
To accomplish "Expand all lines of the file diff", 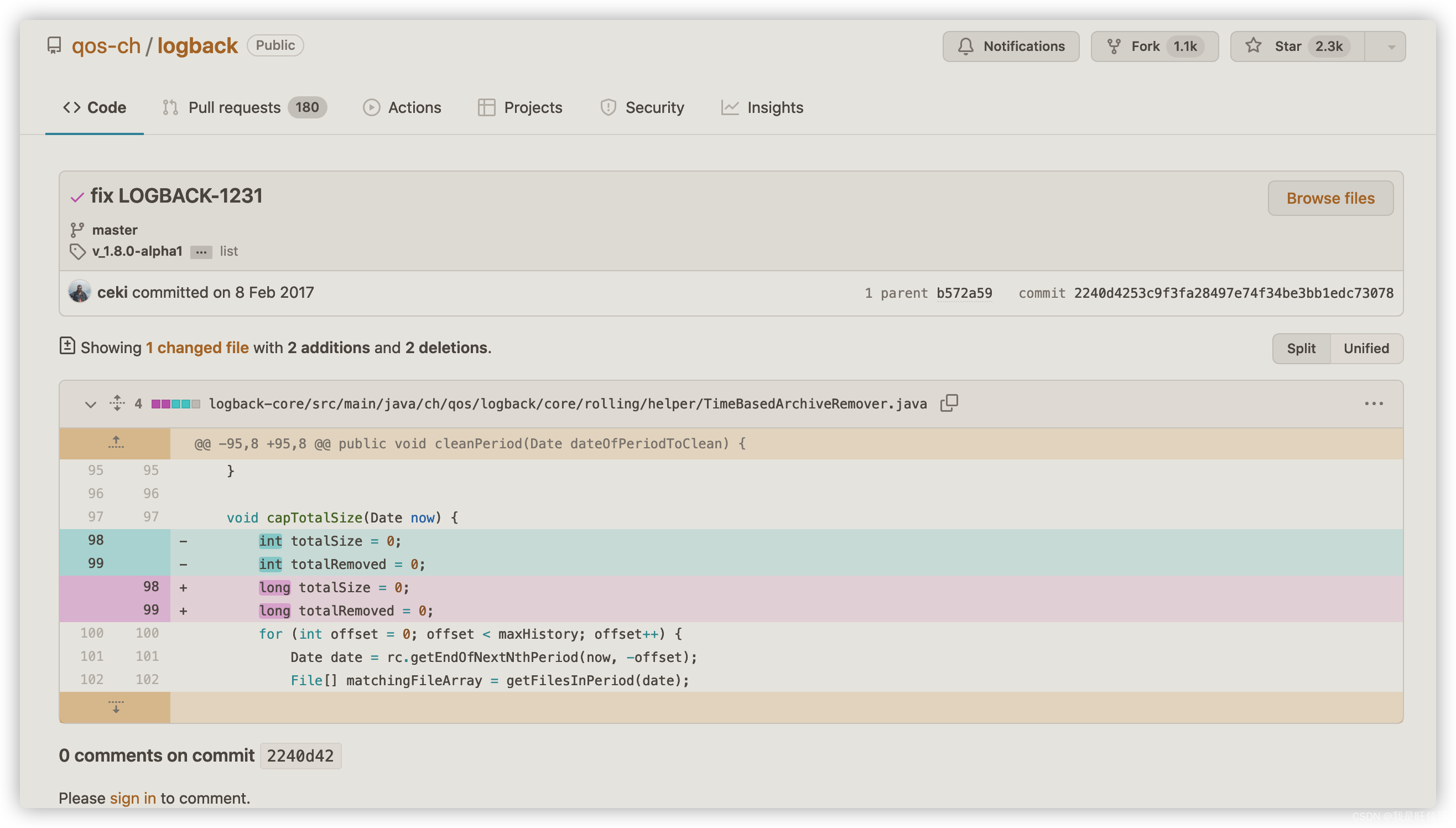I will coord(117,403).
